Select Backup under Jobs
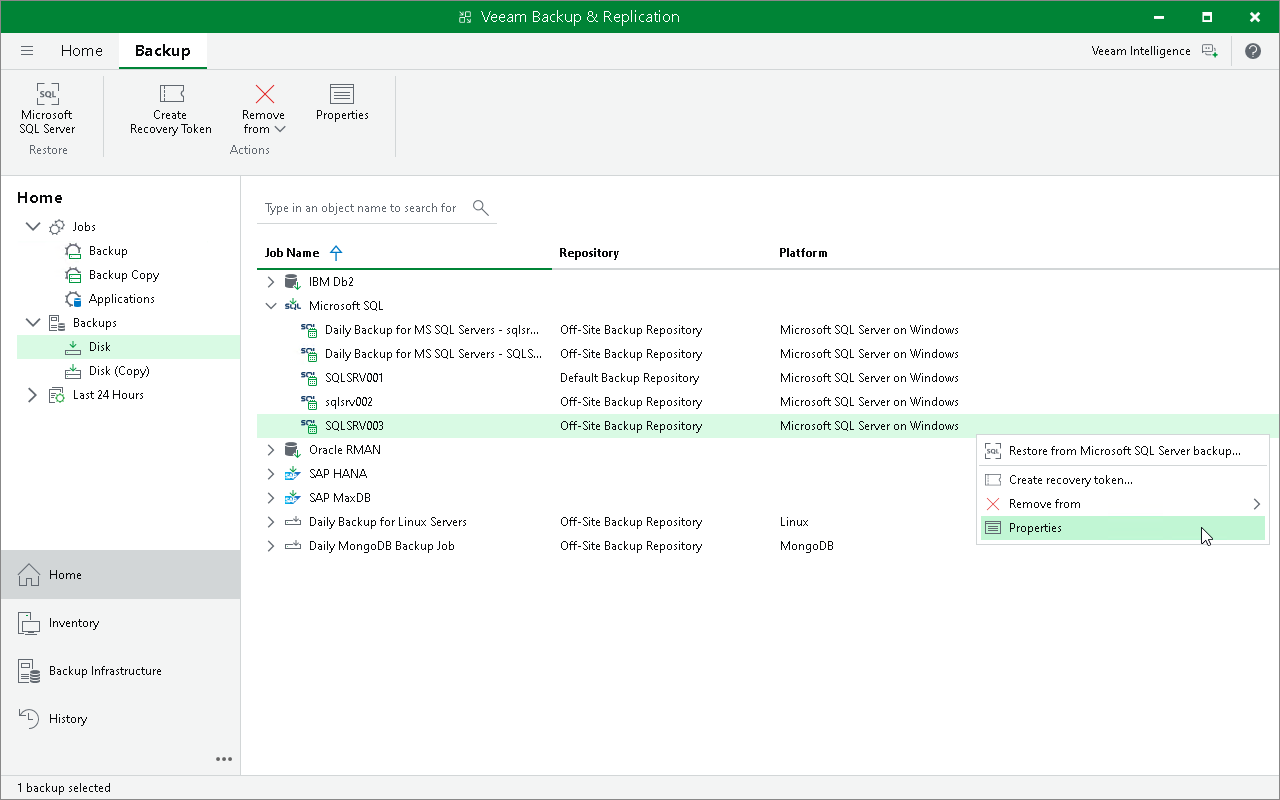The image size is (1280, 800). pyautogui.click(x=108, y=251)
